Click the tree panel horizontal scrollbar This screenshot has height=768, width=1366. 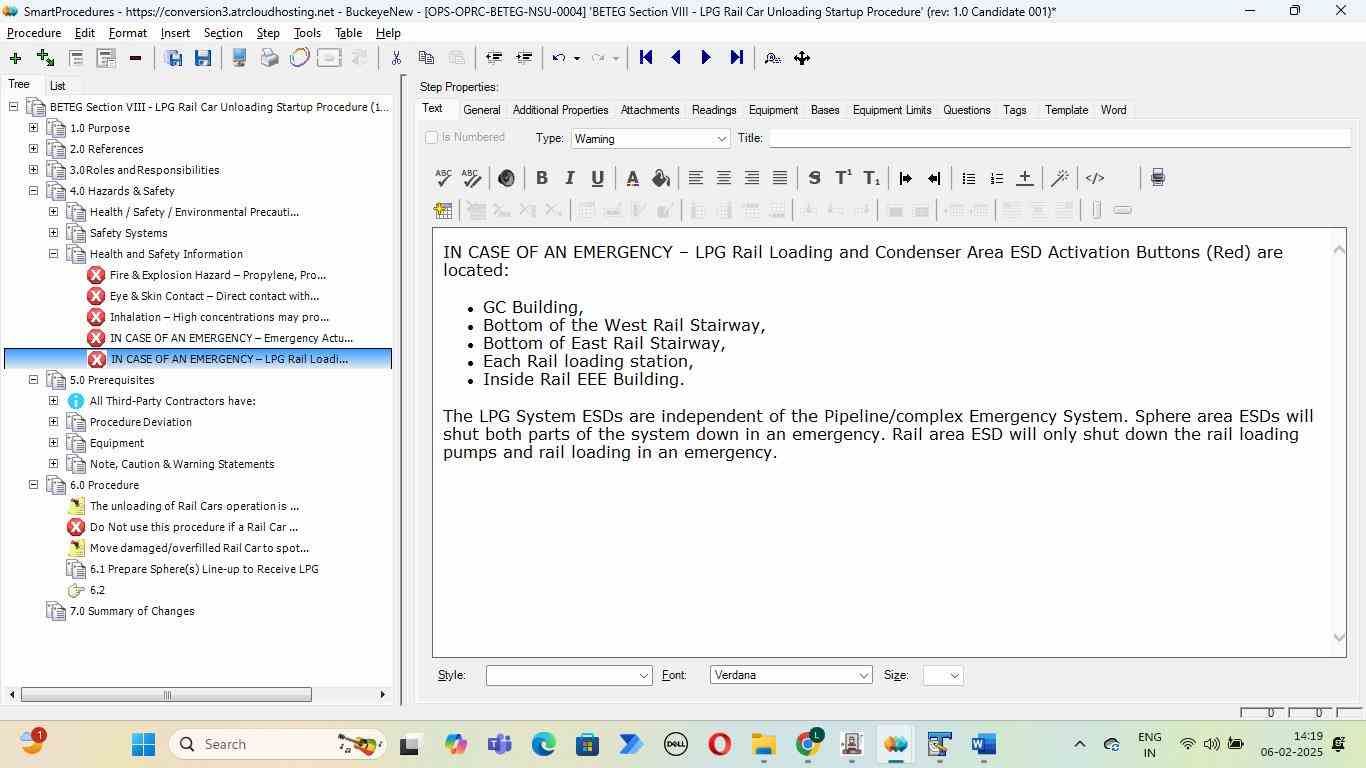coord(166,694)
